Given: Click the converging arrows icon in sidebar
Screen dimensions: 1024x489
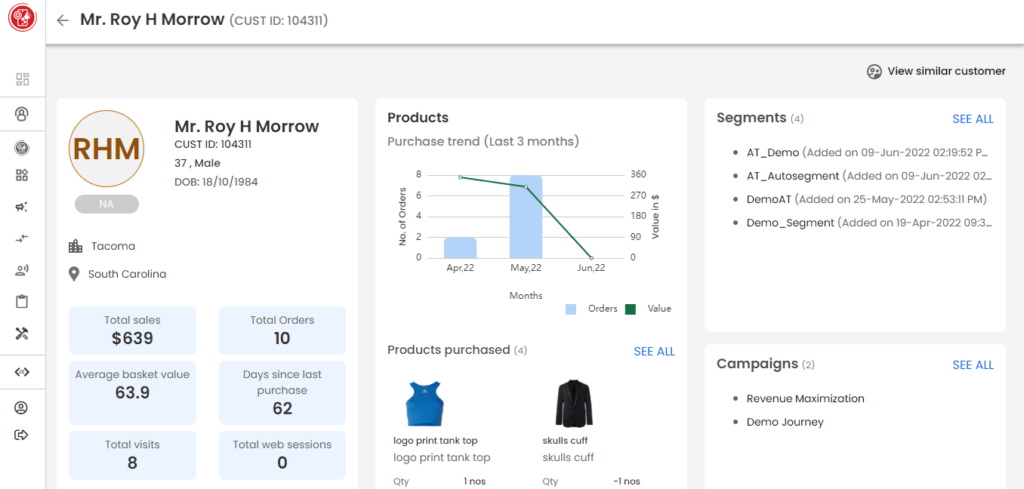Looking at the screenshot, I should pos(22,238).
